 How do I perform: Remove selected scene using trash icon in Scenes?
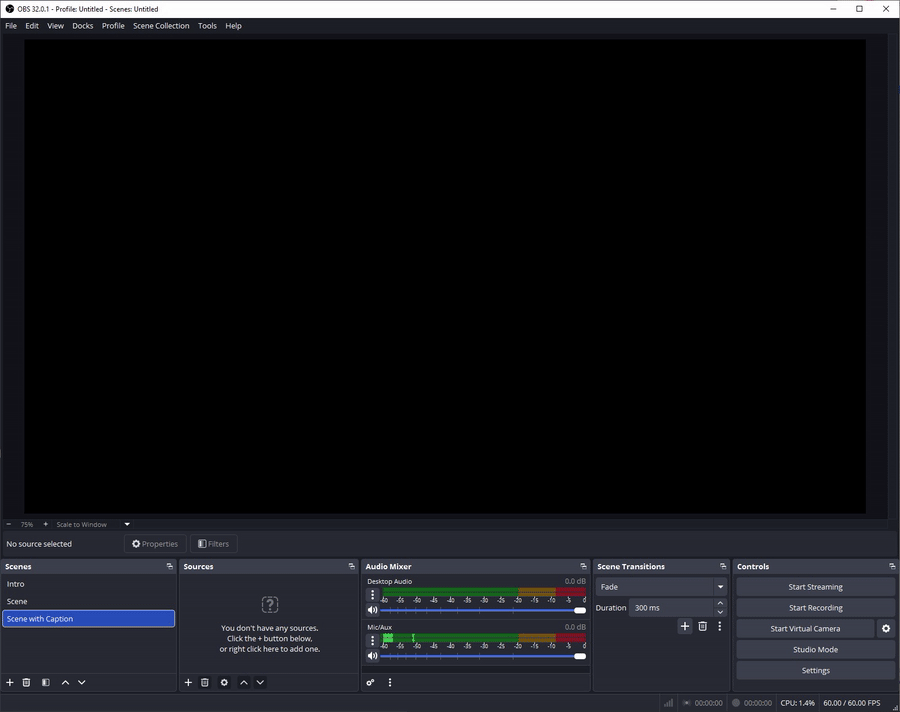[x=26, y=682]
